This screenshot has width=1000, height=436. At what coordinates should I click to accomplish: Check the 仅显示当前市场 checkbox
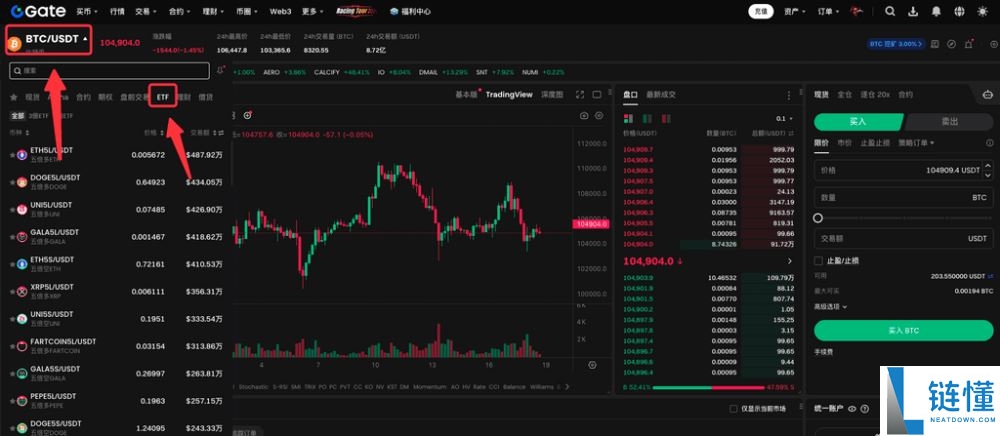734,408
